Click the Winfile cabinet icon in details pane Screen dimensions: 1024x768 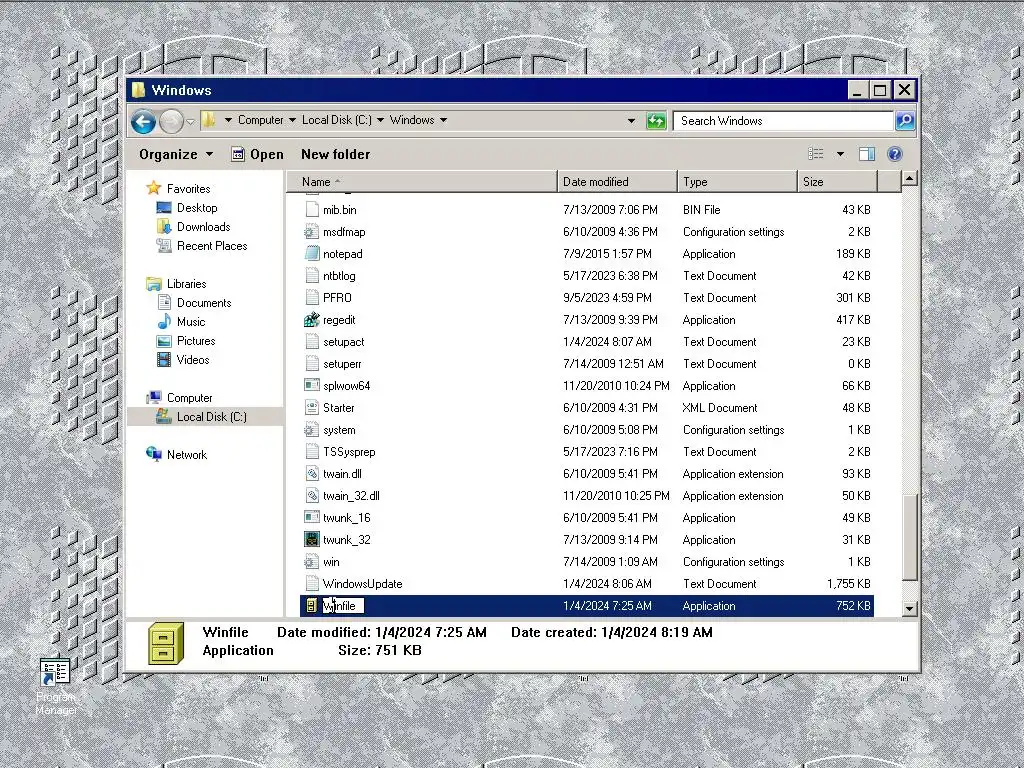coord(166,643)
